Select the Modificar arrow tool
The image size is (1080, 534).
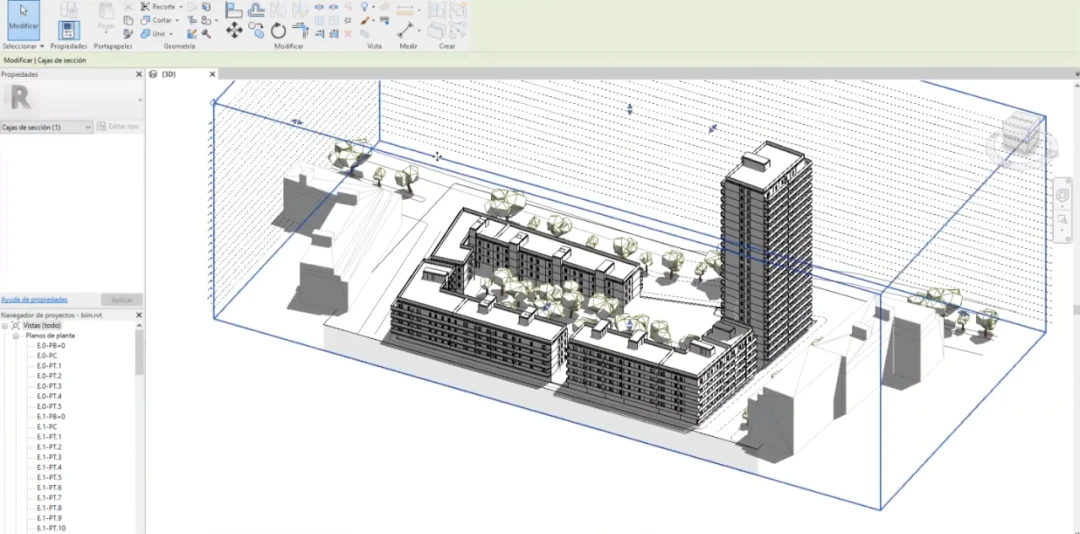point(23,19)
